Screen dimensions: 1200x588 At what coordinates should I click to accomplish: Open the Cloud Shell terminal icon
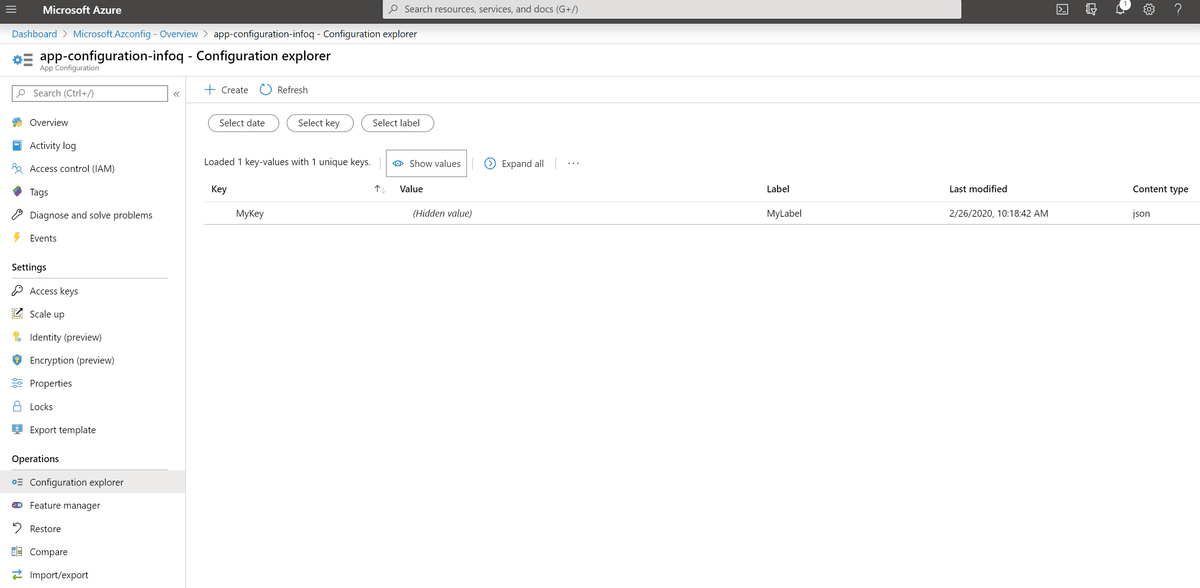pos(1062,10)
